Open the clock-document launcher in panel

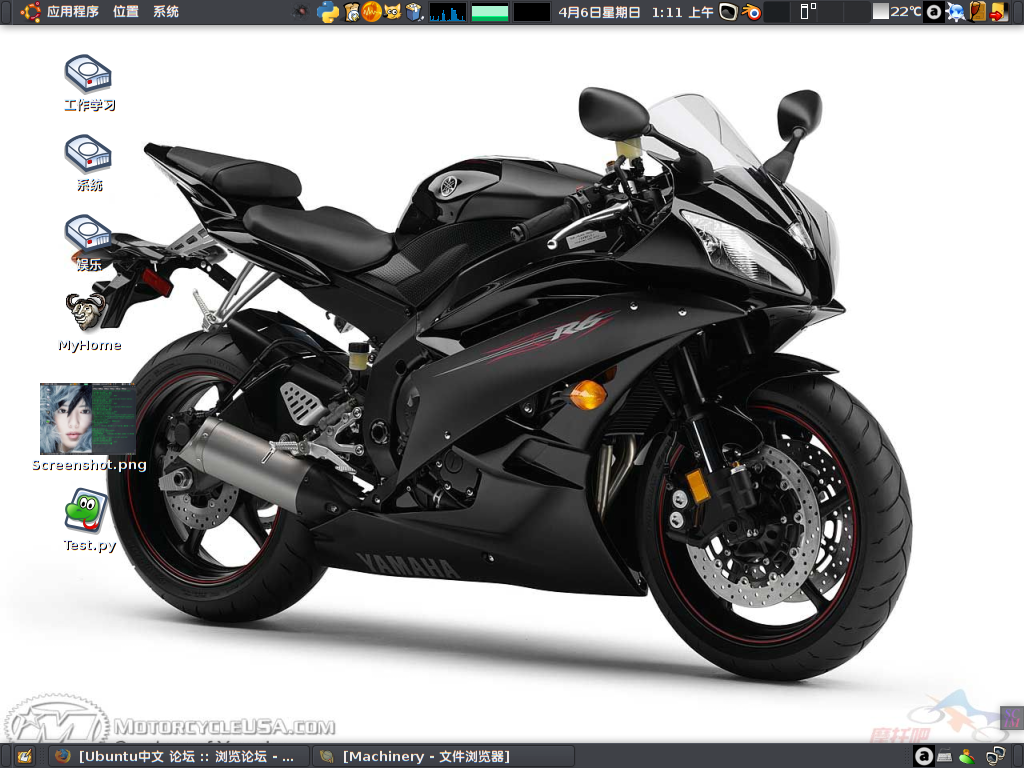(x=351, y=12)
